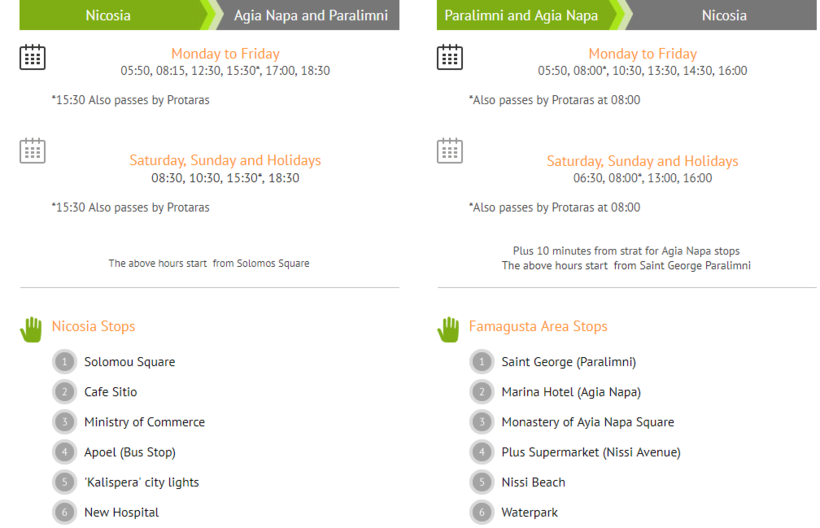Click the Nicosia Stops heading

pos(93,326)
